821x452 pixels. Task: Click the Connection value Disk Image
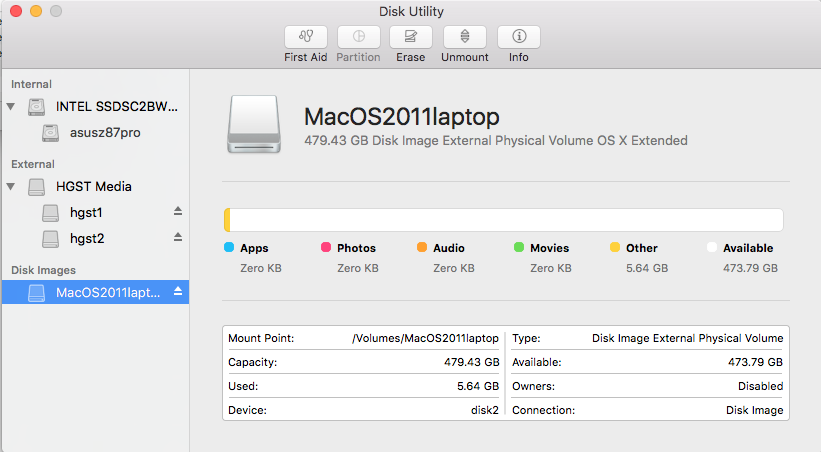coord(755,411)
